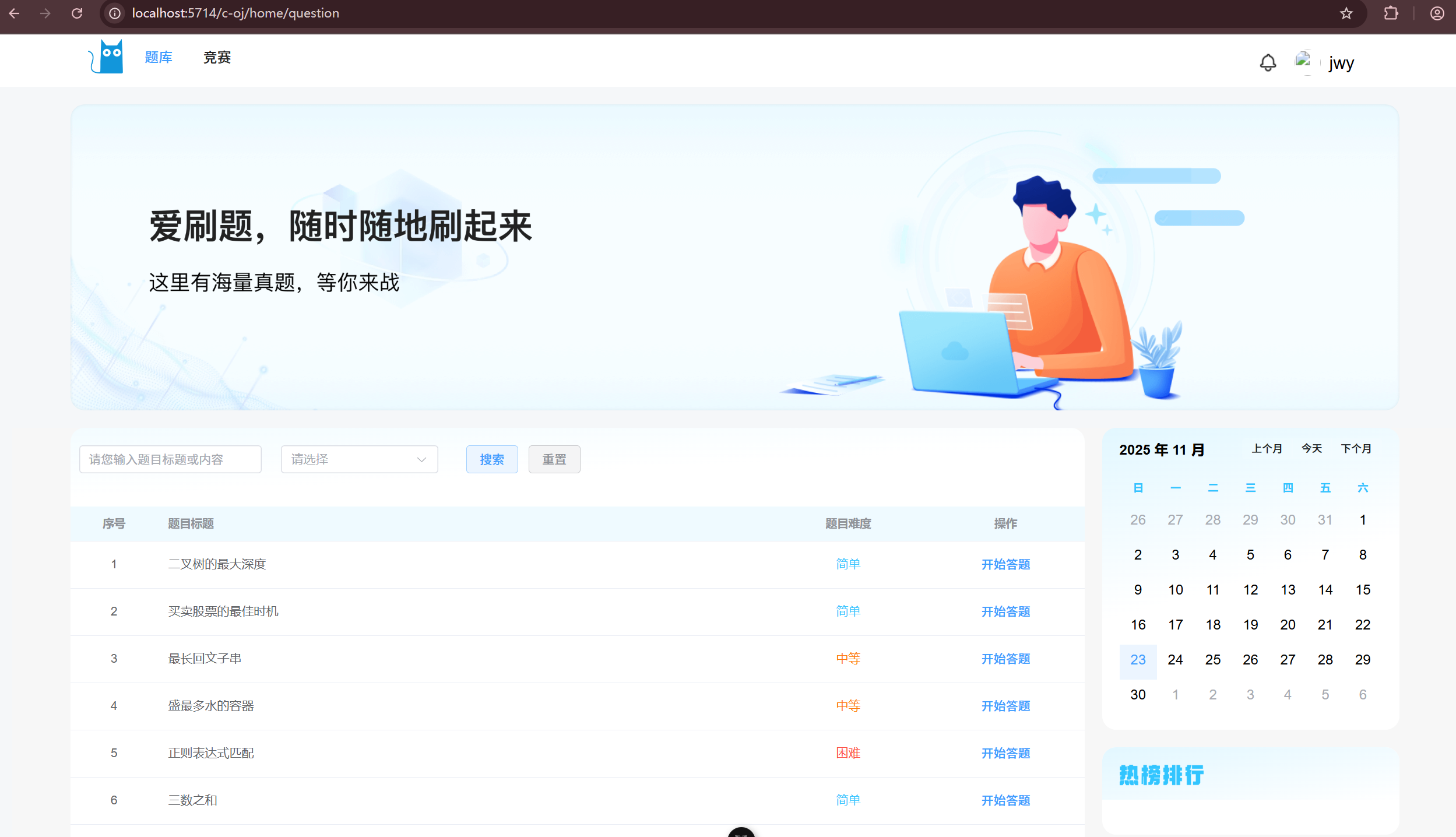Screen dimensions: 1456x837
Task: Click the browser profile account icon
Action: (x=1436, y=13)
